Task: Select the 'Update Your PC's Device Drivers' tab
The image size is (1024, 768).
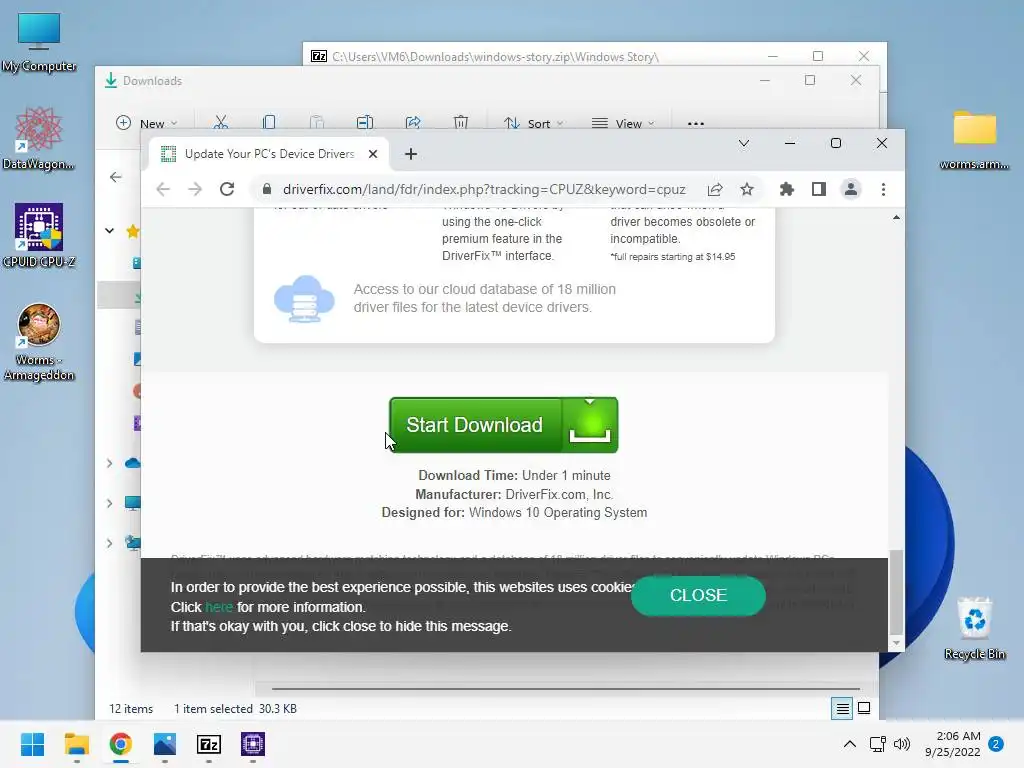Action: 269,154
